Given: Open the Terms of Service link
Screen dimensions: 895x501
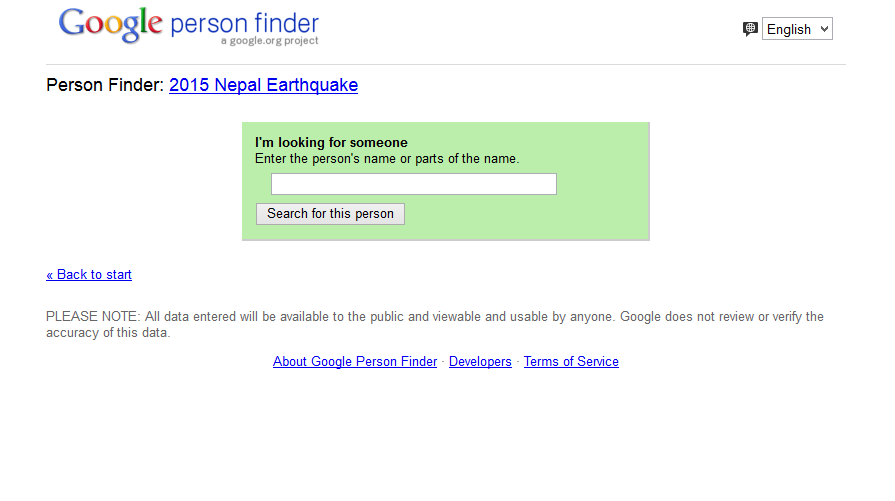Looking at the screenshot, I should 571,362.
